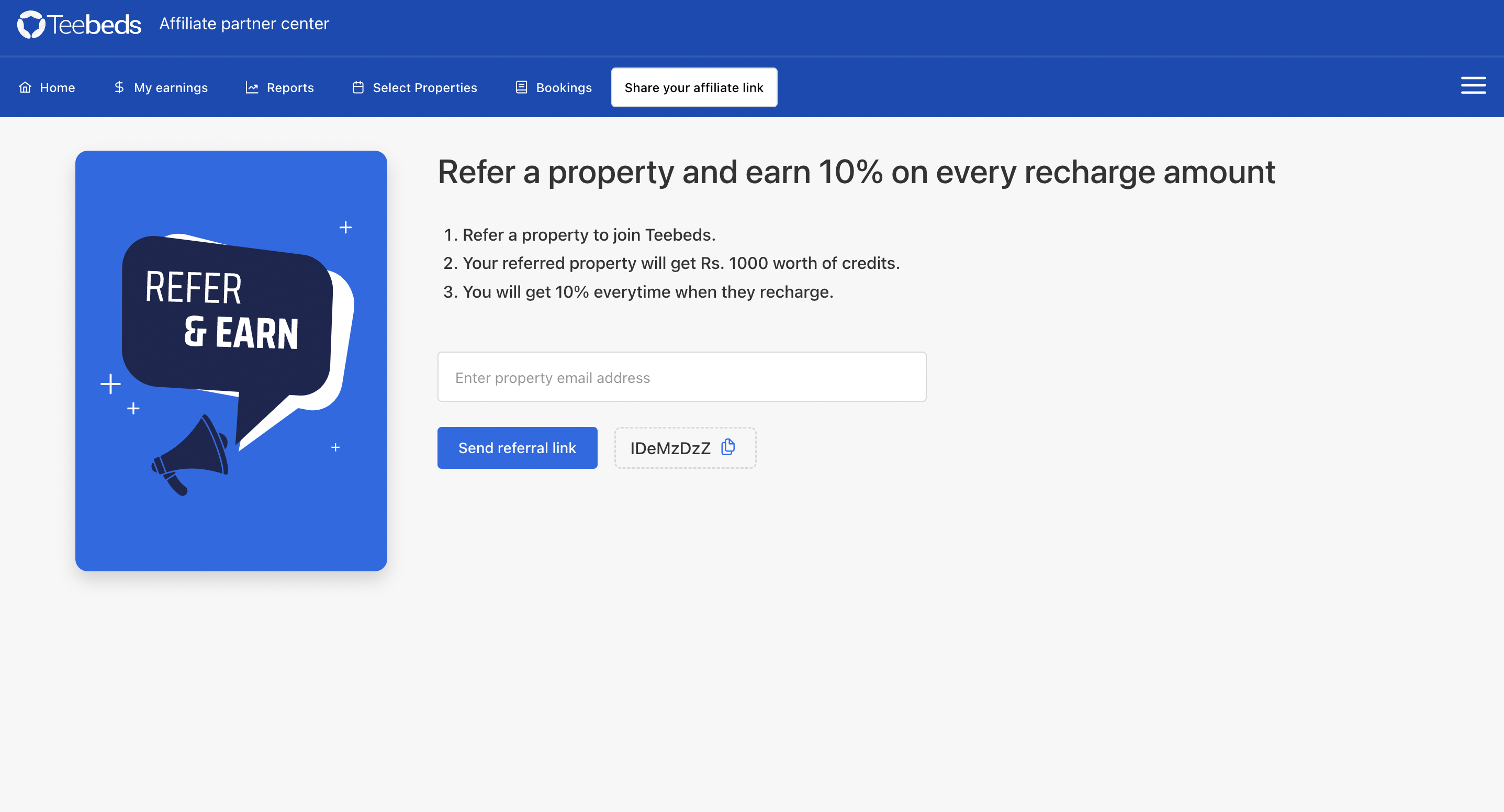Click the Affiliate partner center title

coord(244,24)
